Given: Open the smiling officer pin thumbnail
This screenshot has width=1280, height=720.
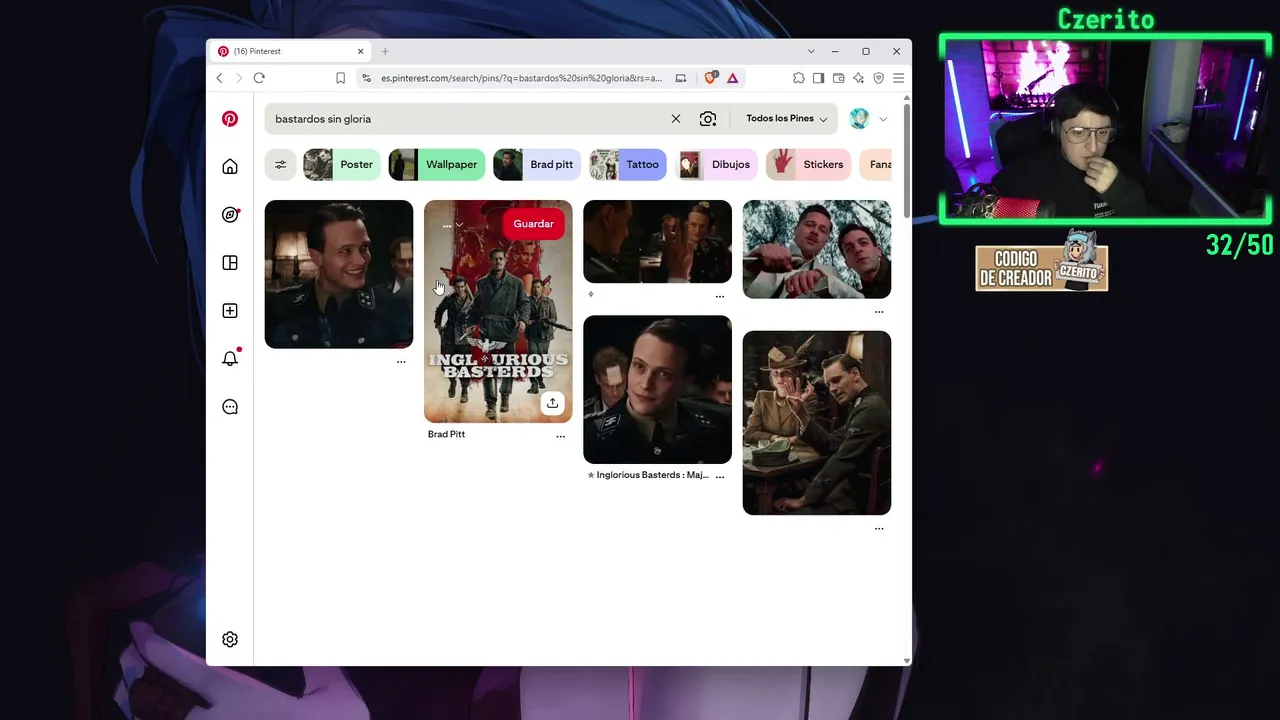Looking at the screenshot, I should 339,275.
